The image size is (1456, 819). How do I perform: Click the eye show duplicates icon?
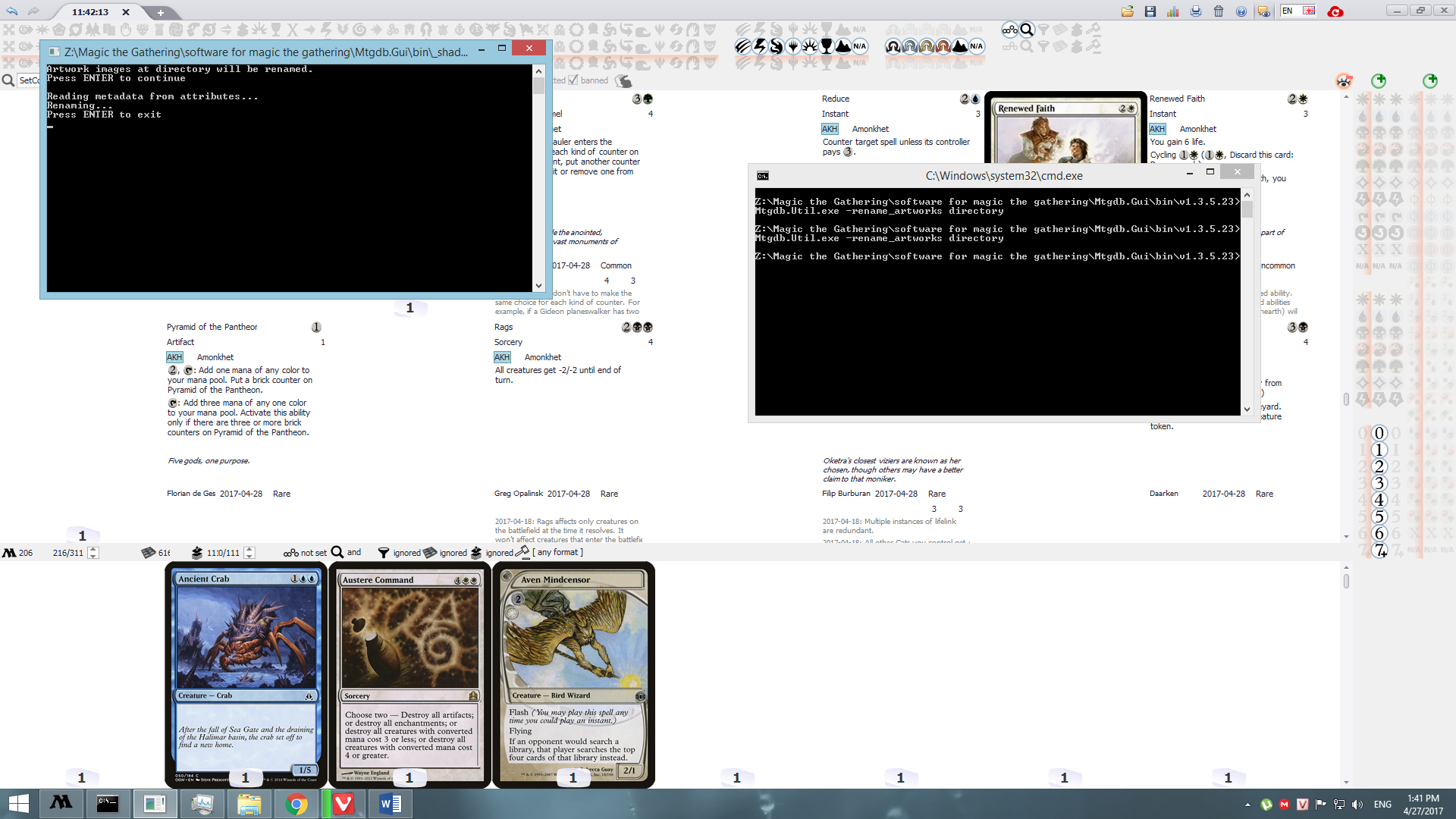coord(1343,81)
